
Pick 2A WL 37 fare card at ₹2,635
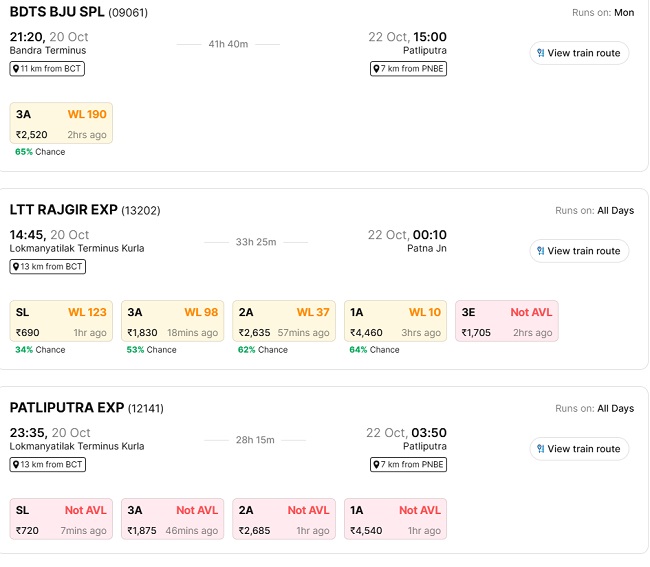[x=284, y=322]
